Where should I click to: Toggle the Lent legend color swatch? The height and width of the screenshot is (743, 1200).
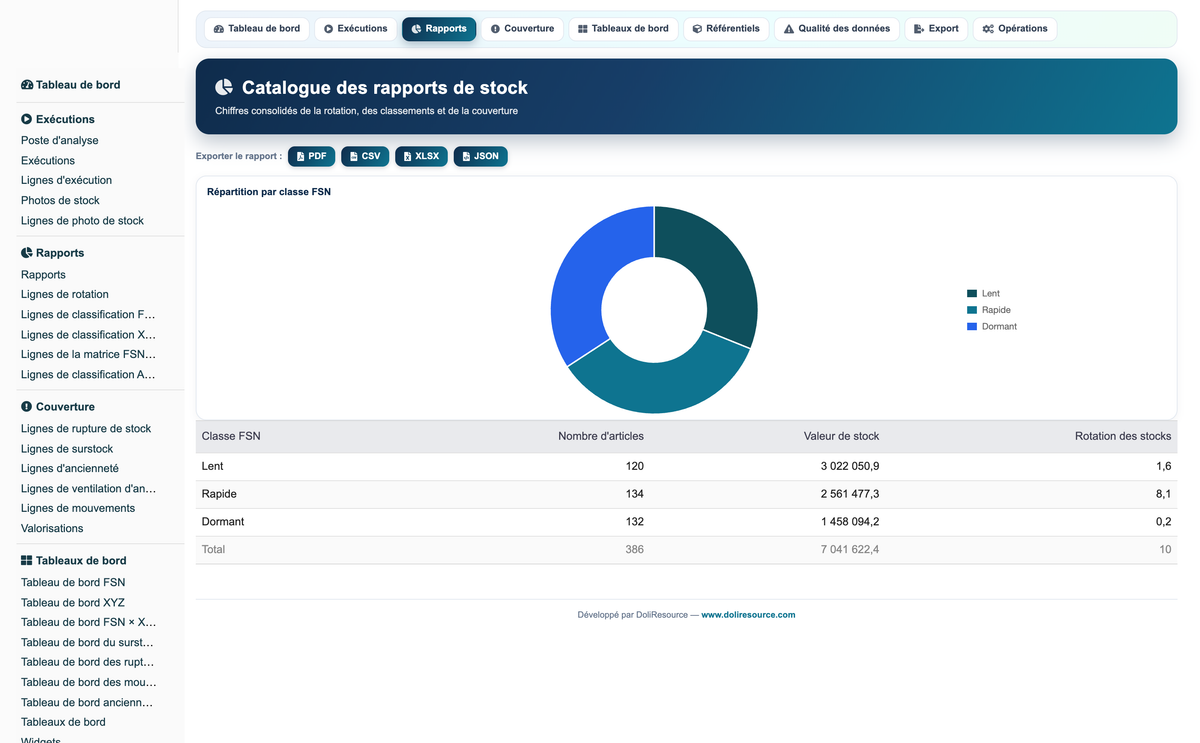[972, 294]
